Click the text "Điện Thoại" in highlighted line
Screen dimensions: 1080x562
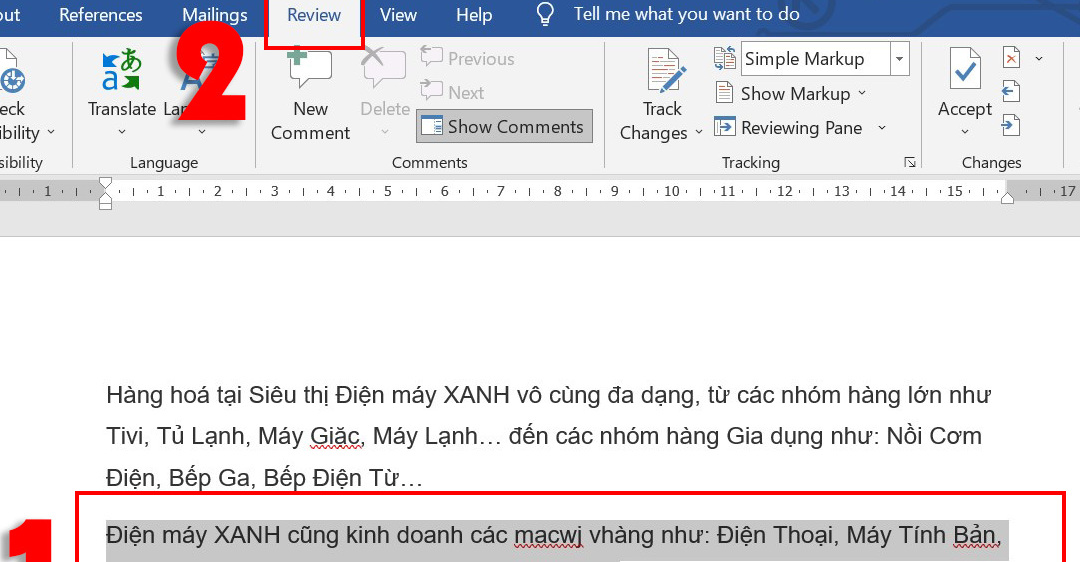(775, 534)
